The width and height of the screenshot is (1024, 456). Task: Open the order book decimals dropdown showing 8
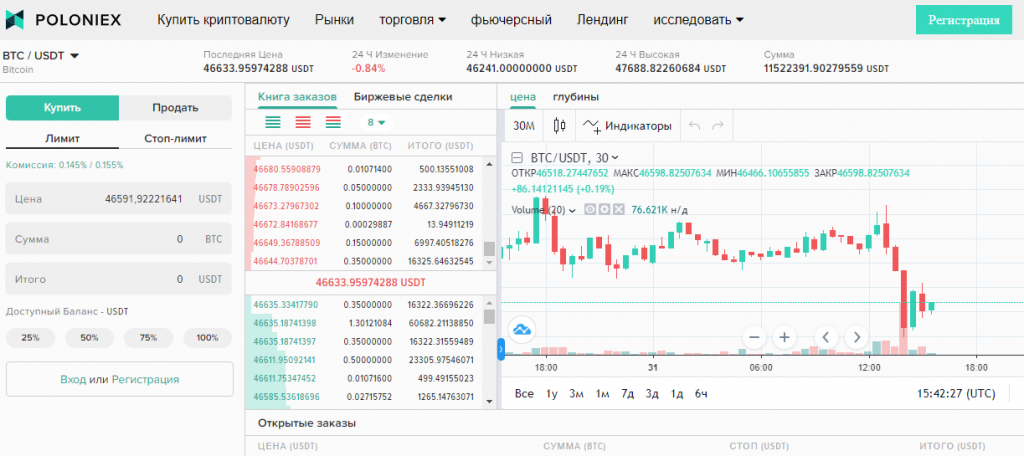(x=376, y=122)
